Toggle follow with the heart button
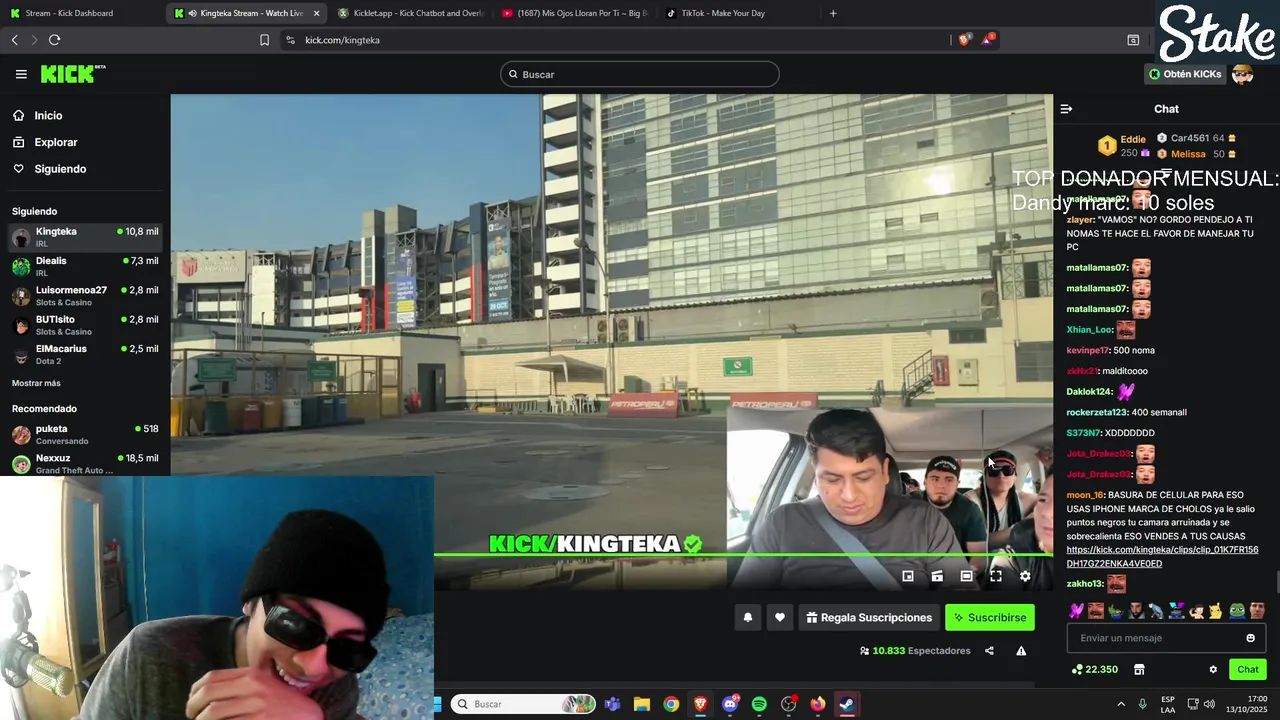 pyautogui.click(x=780, y=618)
